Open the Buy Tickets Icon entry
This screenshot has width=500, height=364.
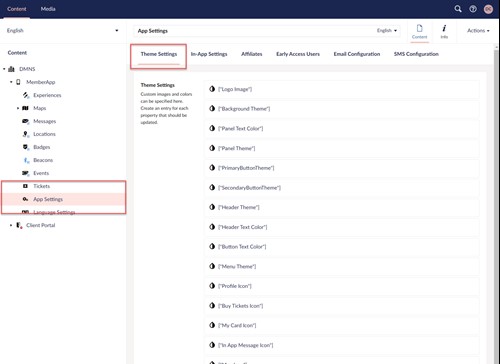click(x=342, y=306)
